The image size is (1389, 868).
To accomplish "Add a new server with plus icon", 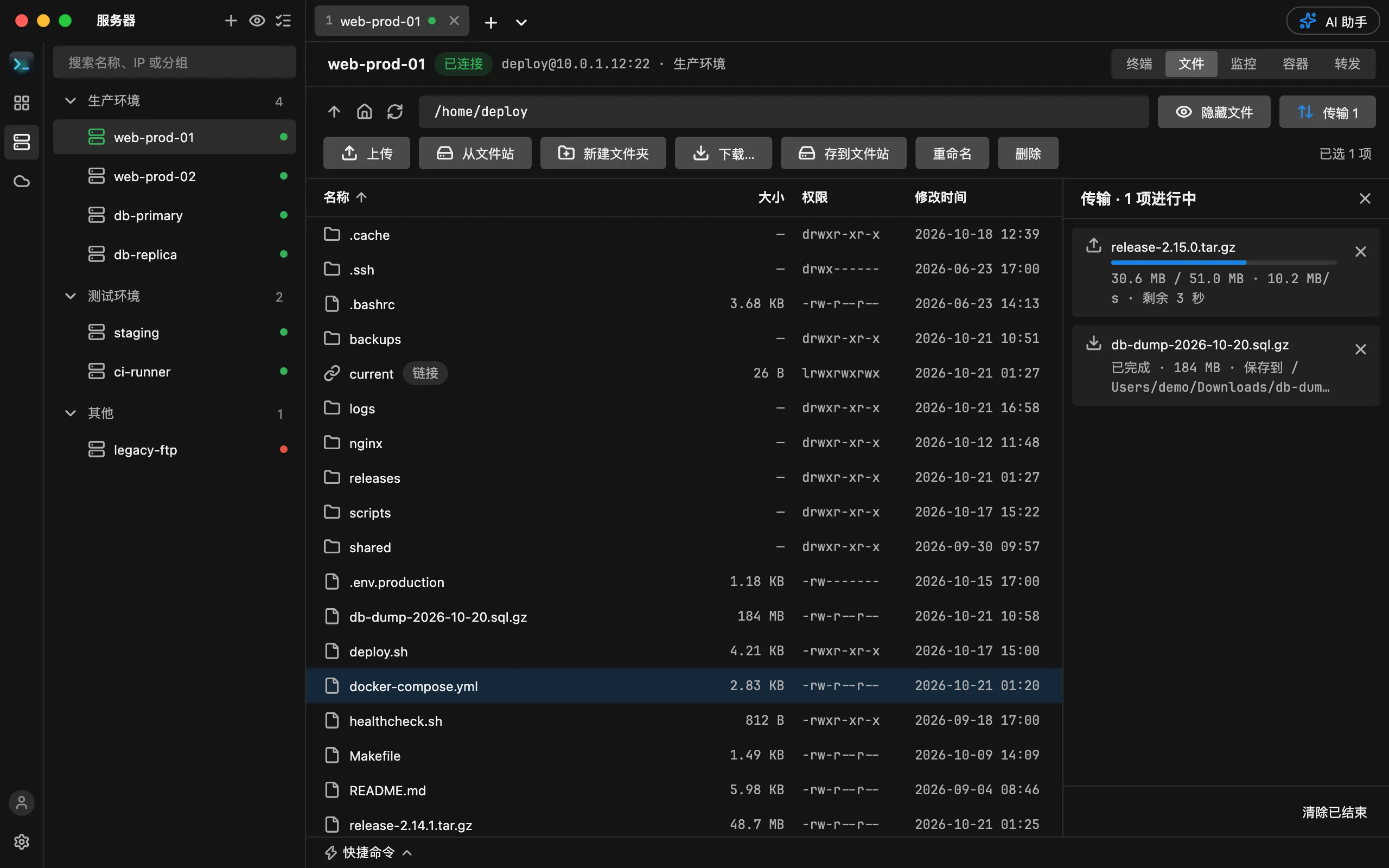I will (231, 21).
